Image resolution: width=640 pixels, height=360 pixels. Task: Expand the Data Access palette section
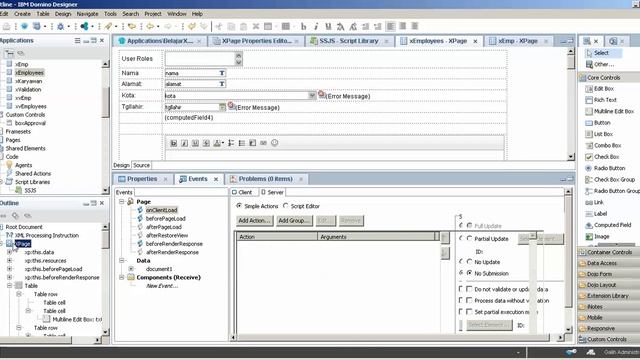(609, 264)
